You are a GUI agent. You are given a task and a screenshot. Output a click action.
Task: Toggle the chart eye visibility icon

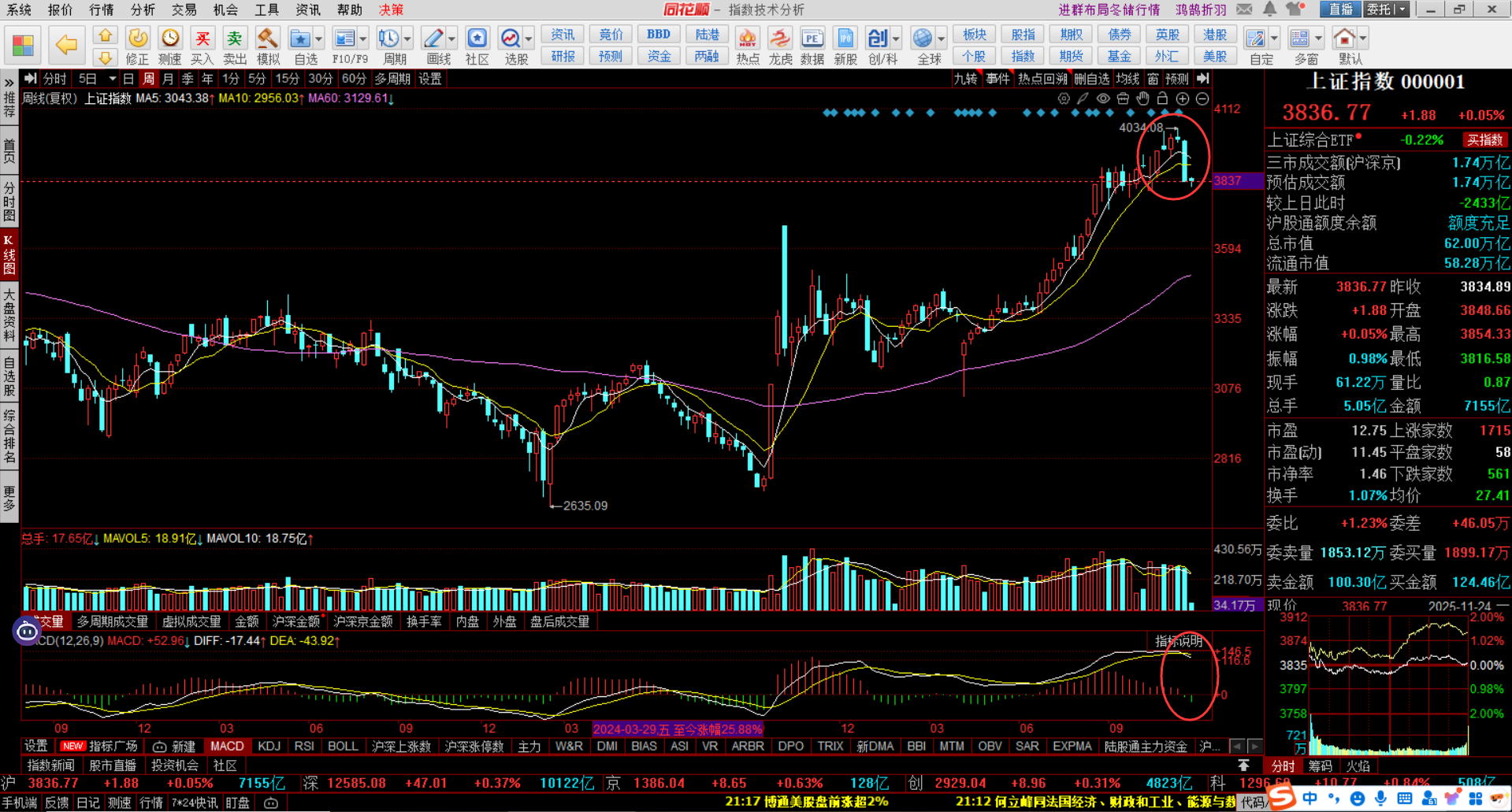[1103, 98]
